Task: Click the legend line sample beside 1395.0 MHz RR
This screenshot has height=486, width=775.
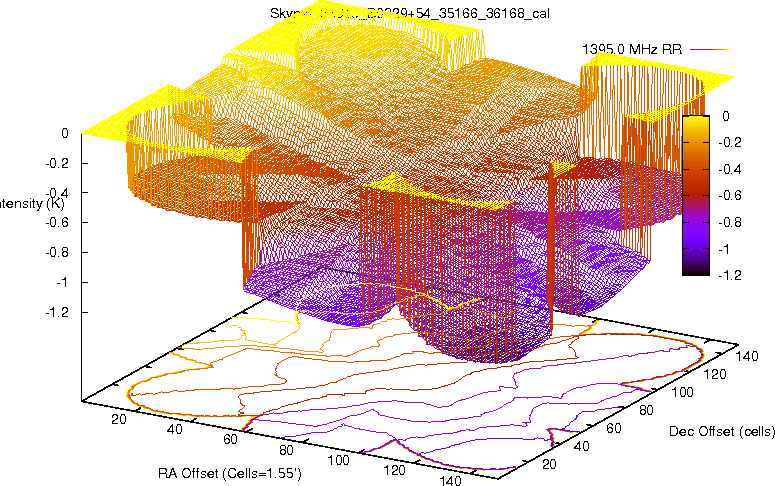Action: click(x=710, y=49)
